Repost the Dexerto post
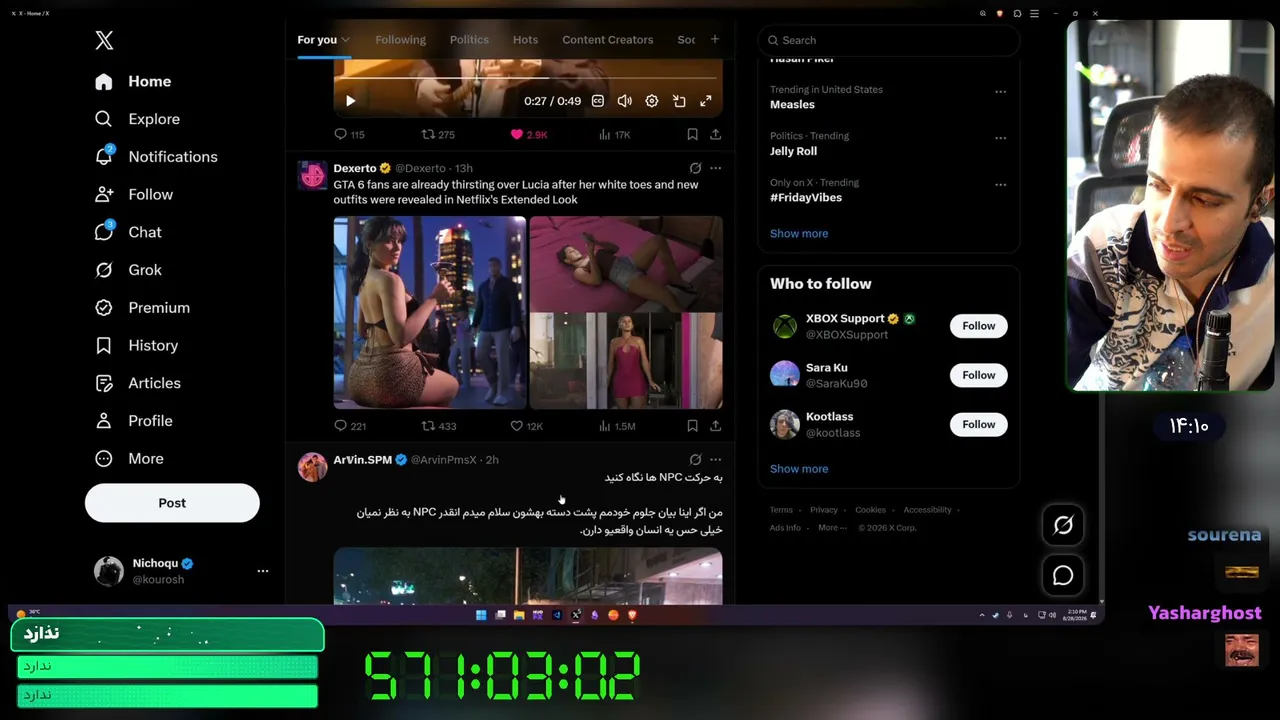Image resolution: width=1280 pixels, height=720 pixels. 439,426
